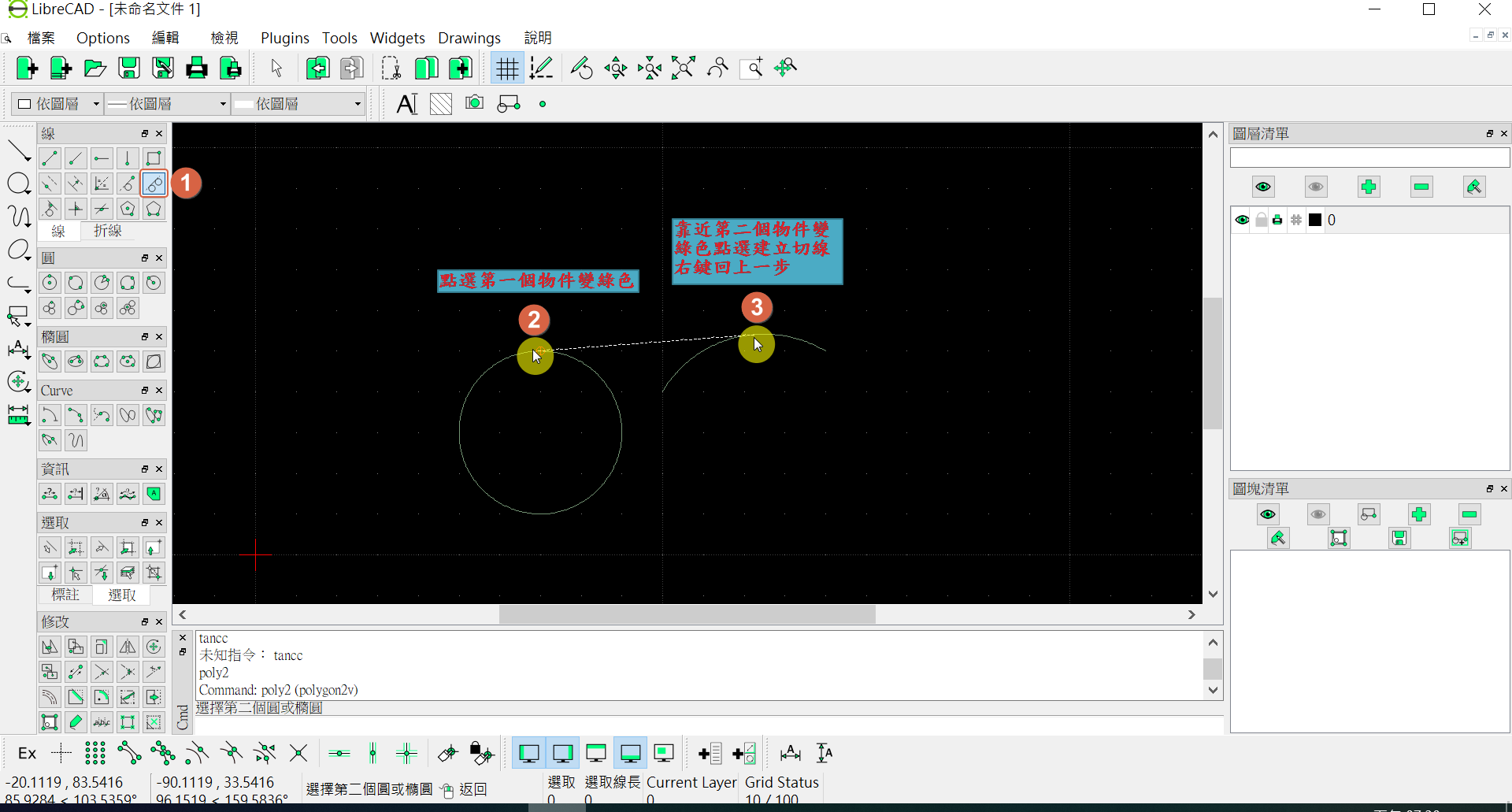Click the layer filter input field
This screenshot has height=812, width=1512.
1369,158
